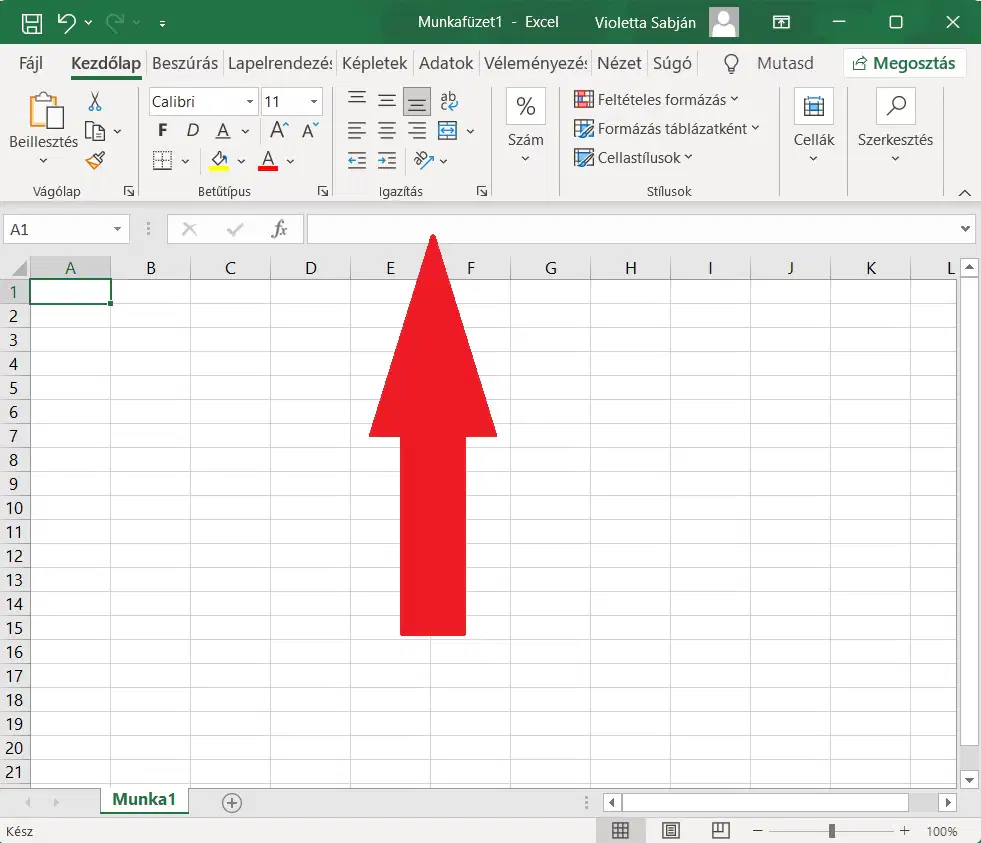981x843 pixels.
Task: Click the Name Box showing A1
Action: [66, 230]
